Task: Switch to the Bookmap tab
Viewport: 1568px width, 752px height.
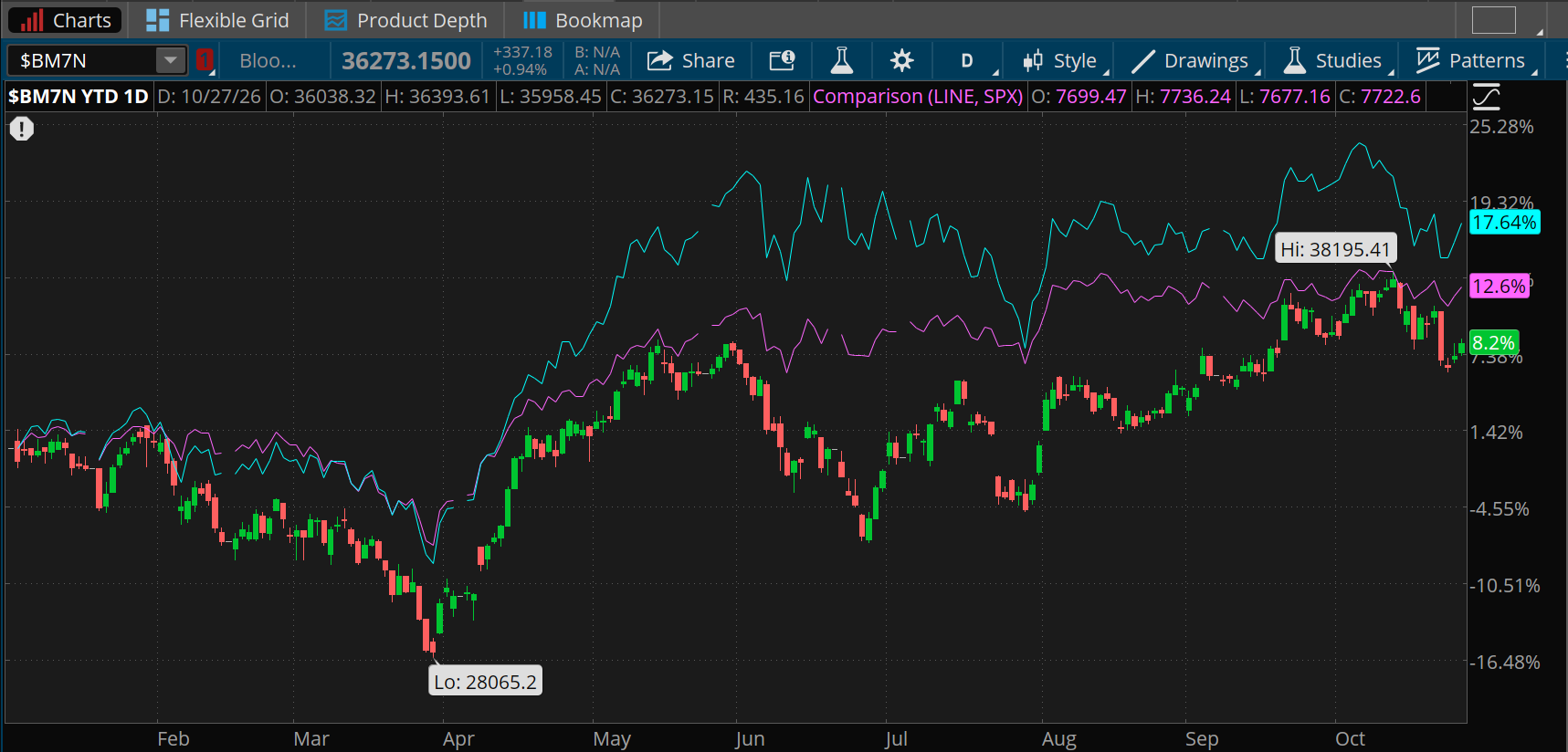Action: (583, 20)
